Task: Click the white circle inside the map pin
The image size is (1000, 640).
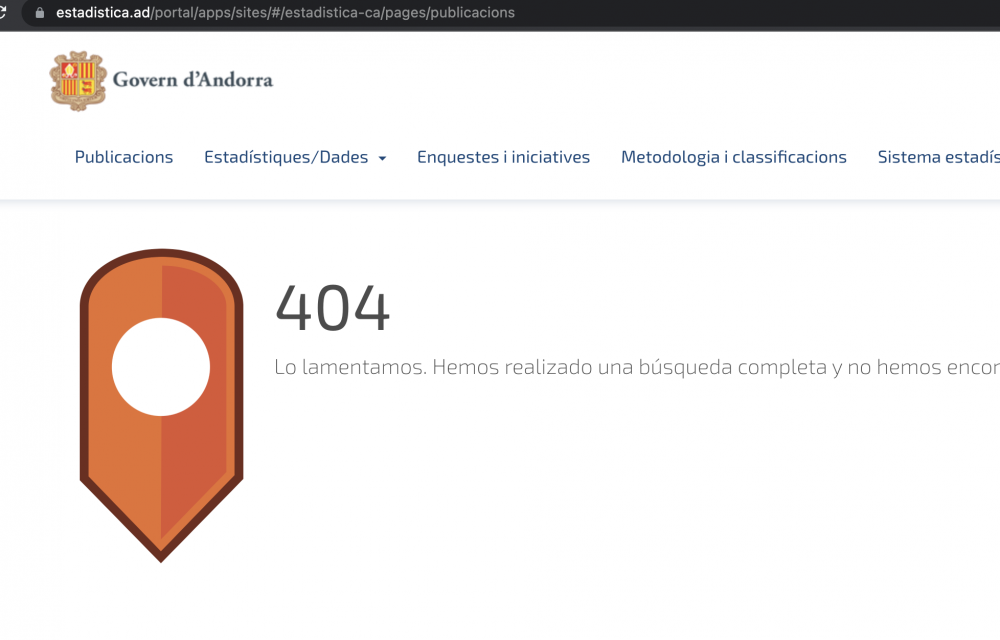Action: (161, 367)
